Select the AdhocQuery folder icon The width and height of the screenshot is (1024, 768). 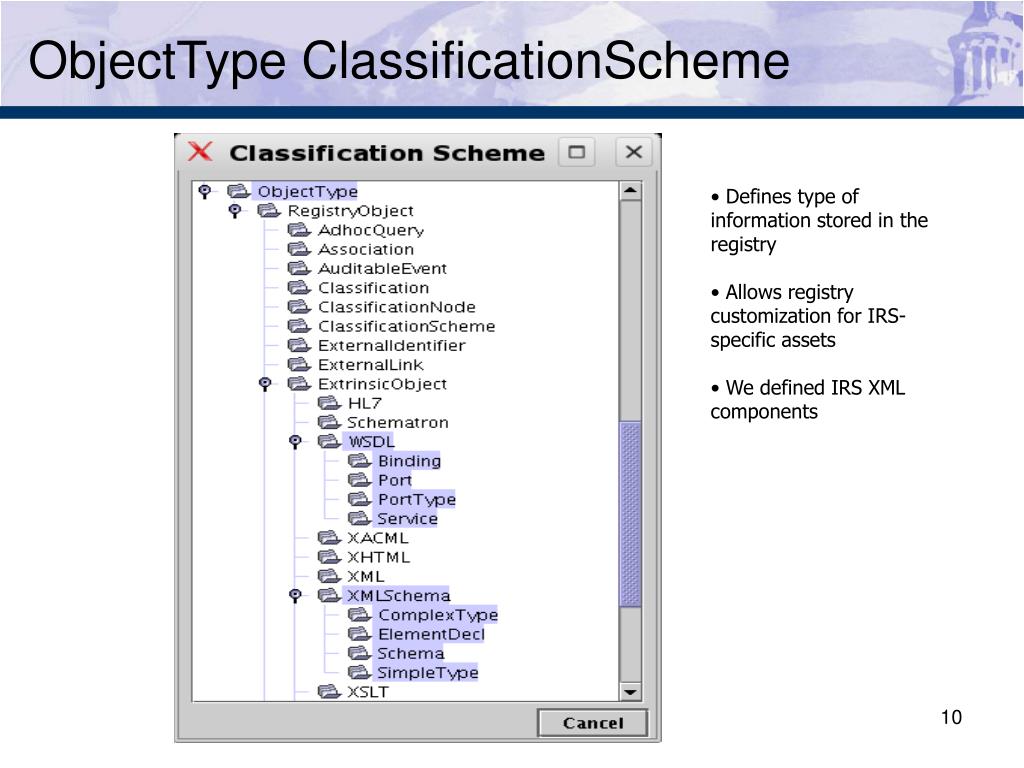(298, 230)
